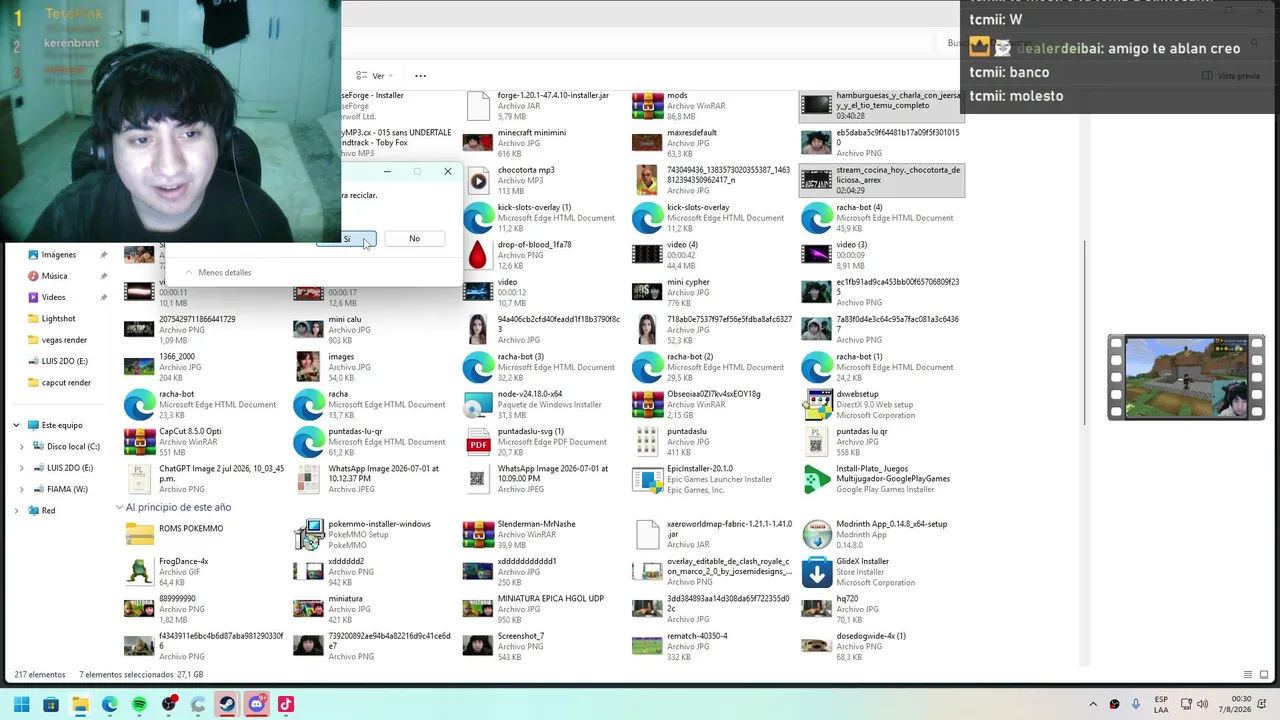This screenshot has height=720, width=1280.
Task: Select the 'mini calu' JPG thumbnail
Action: pos(309,329)
